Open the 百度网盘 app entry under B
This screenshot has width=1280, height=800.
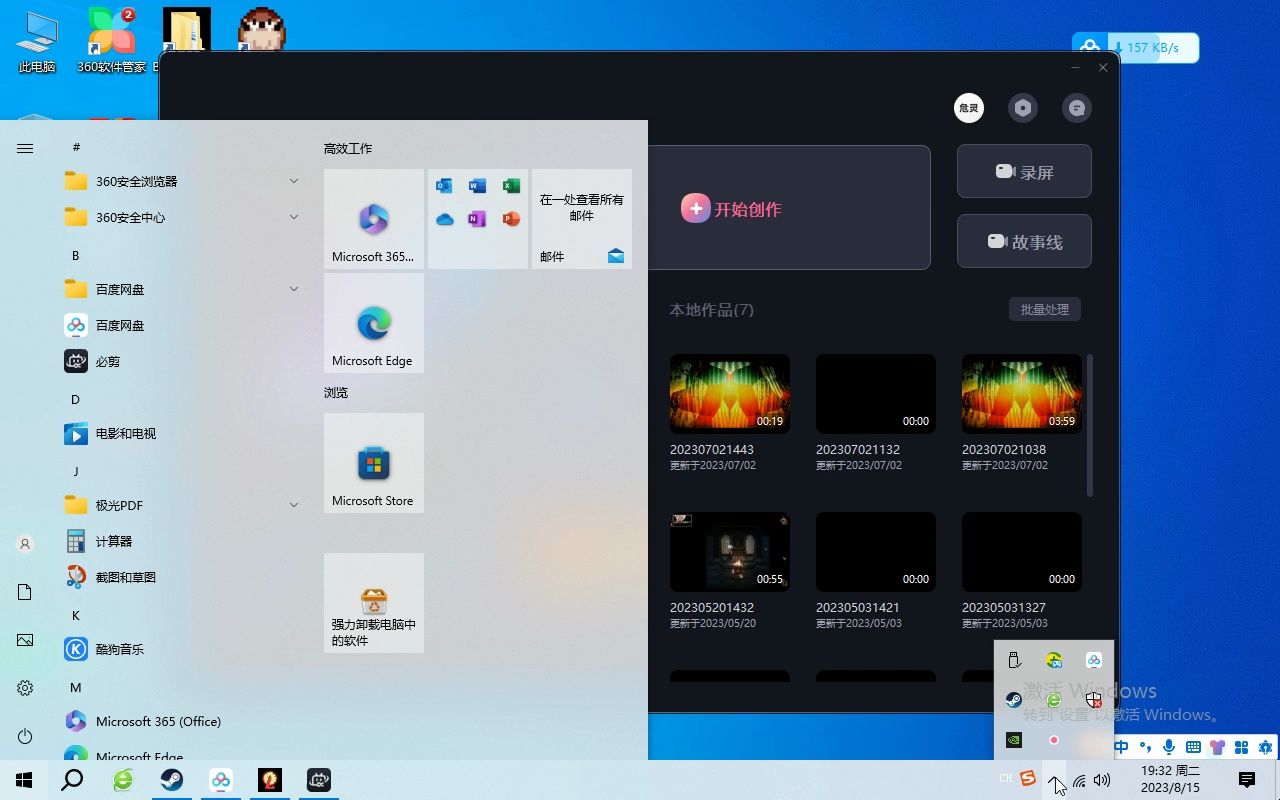[x=180, y=325]
